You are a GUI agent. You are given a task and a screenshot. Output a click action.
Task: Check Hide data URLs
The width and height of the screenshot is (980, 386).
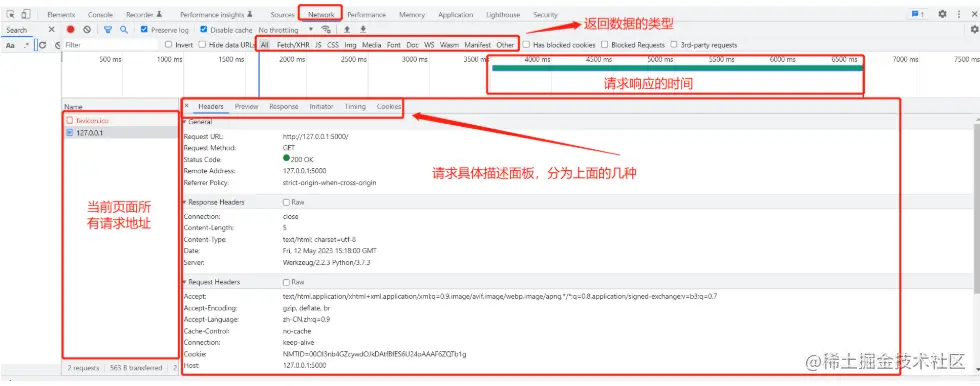point(202,45)
